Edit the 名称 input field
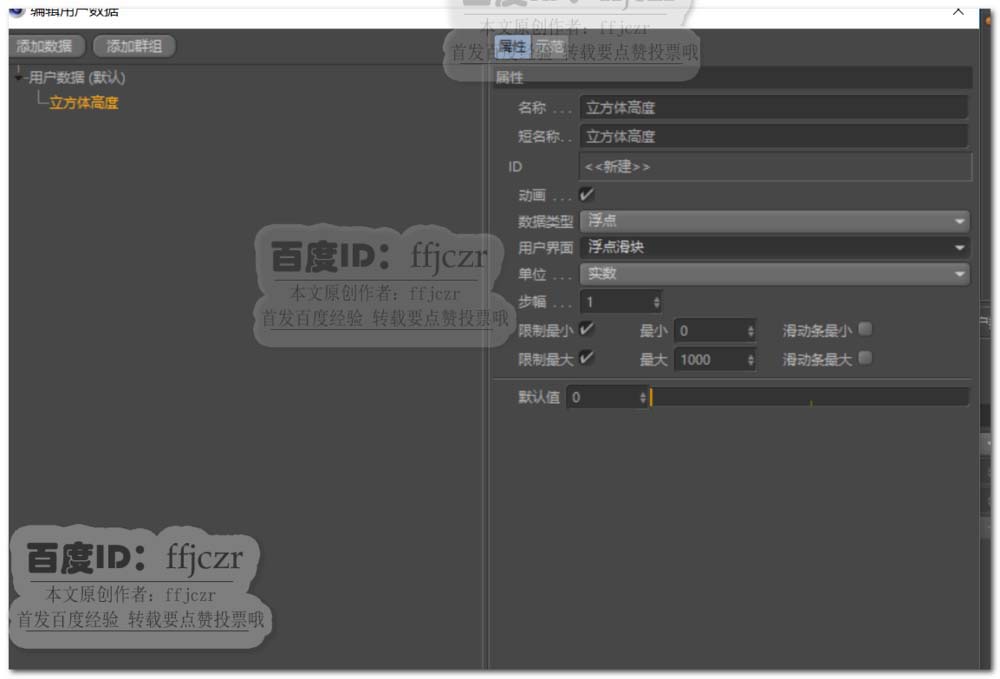 [x=774, y=107]
